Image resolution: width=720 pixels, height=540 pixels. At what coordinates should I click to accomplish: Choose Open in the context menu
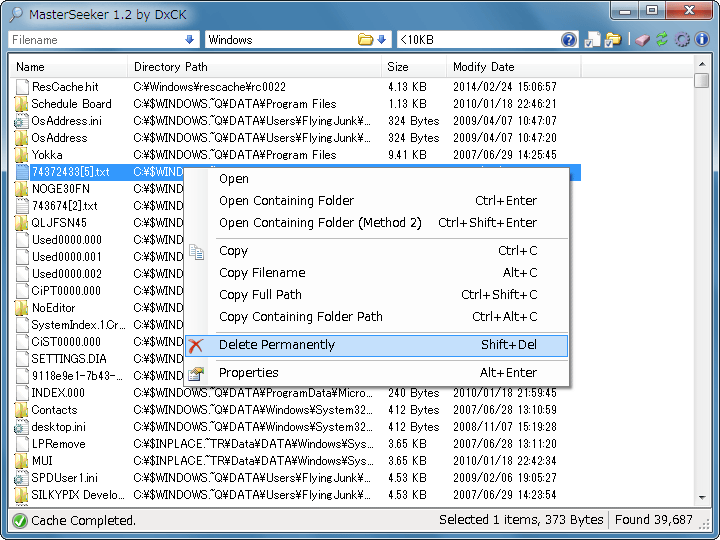click(377, 179)
